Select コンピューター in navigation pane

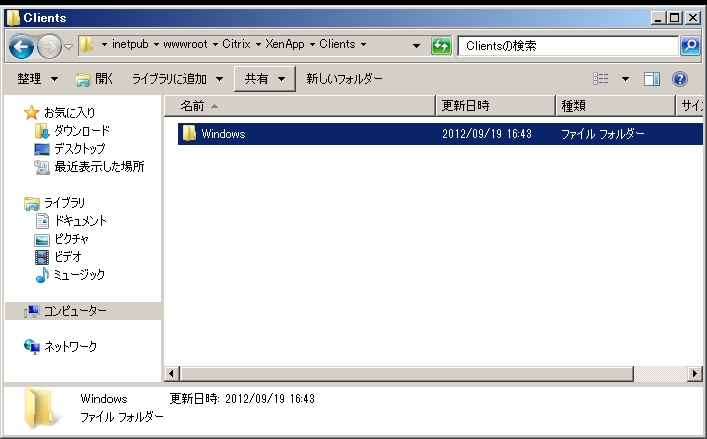pos(74,312)
